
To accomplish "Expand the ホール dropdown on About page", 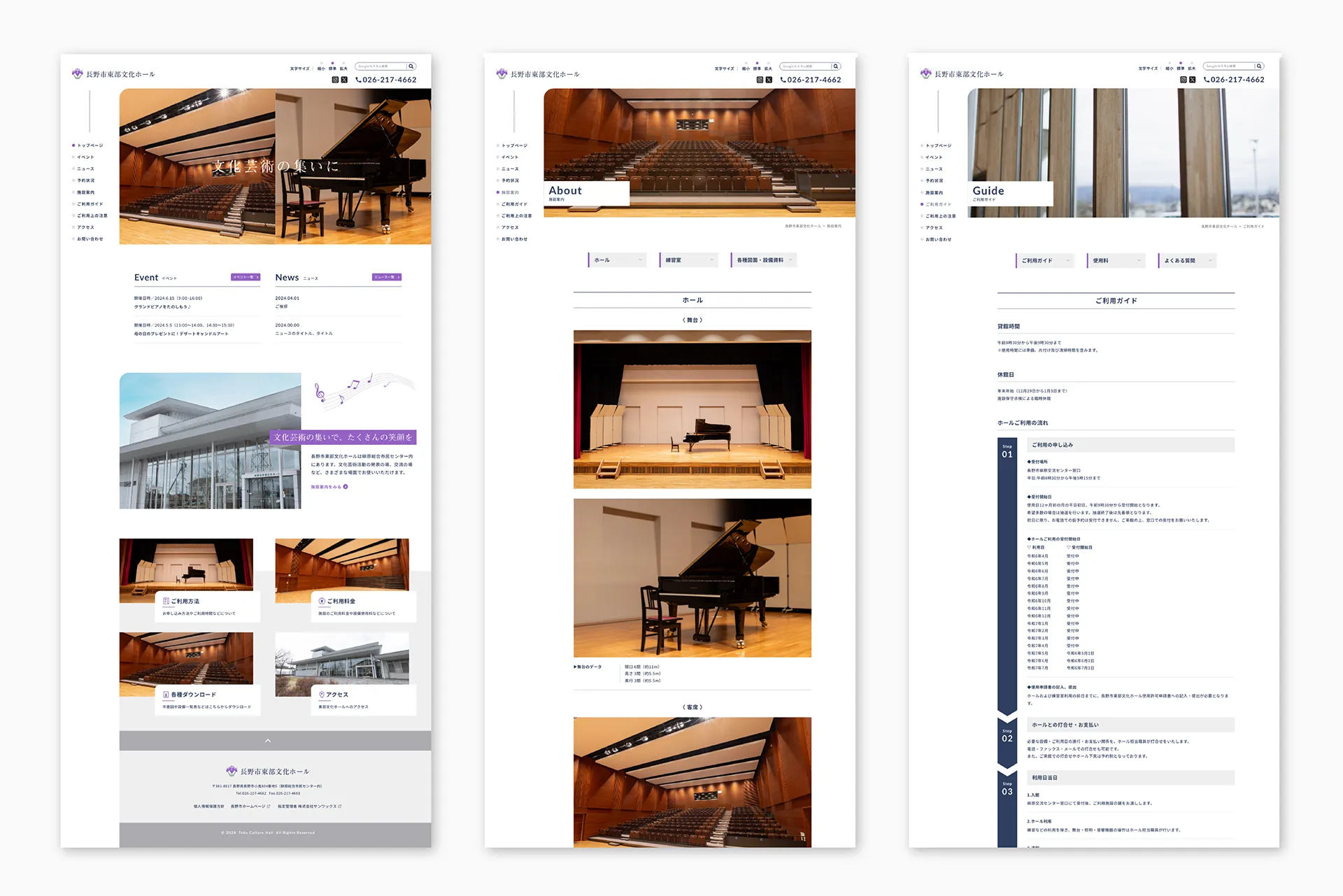I will (x=617, y=260).
